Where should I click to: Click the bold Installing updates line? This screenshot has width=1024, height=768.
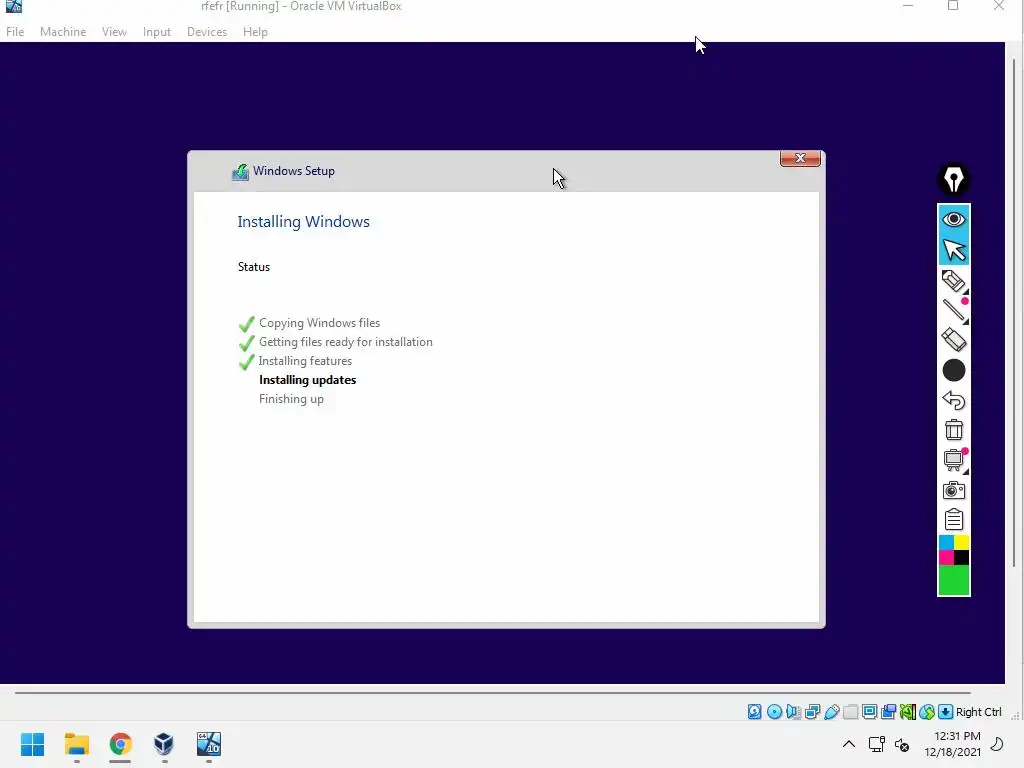308,379
